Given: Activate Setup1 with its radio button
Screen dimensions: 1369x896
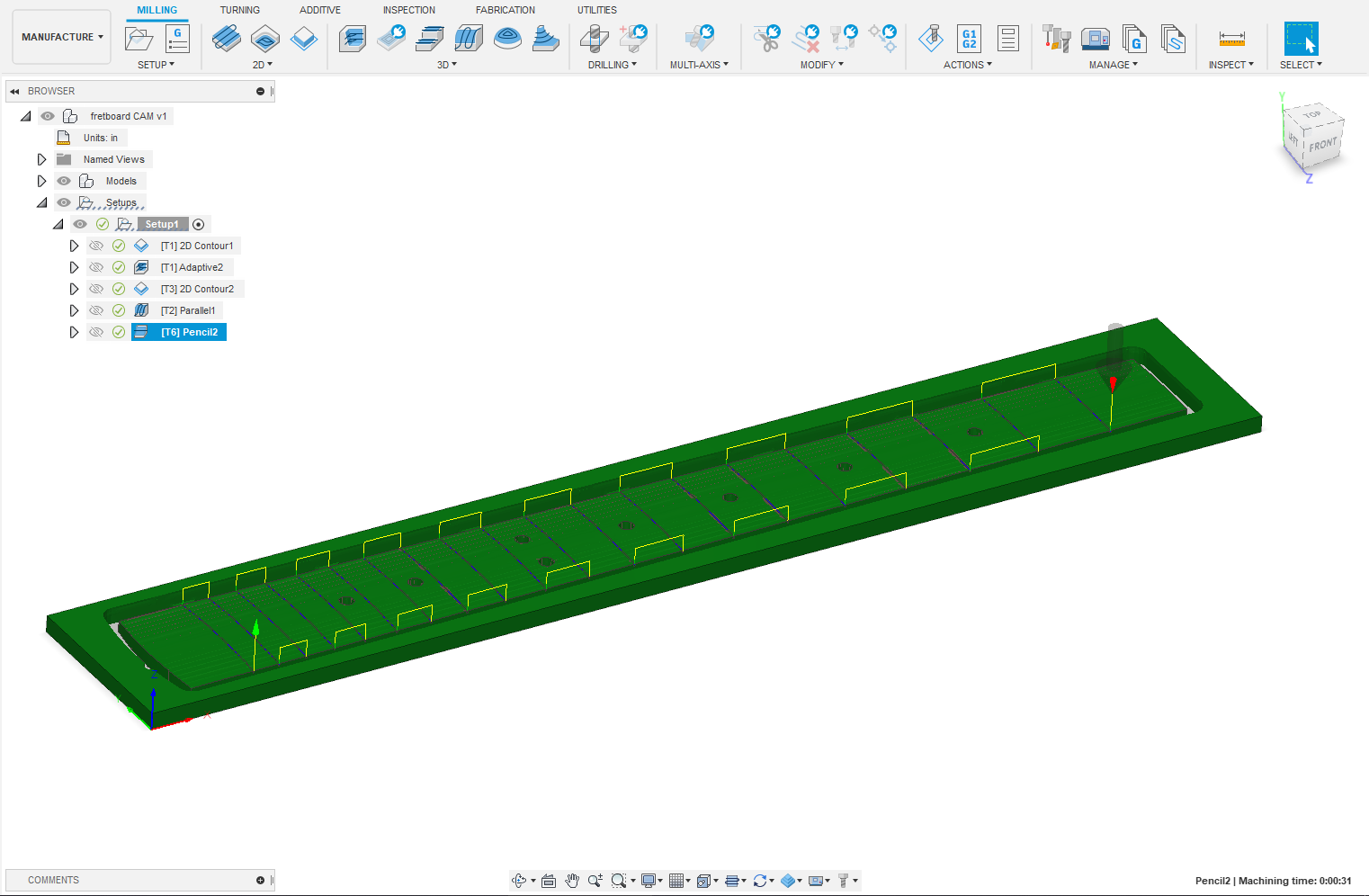Looking at the screenshot, I should [199, 224].
